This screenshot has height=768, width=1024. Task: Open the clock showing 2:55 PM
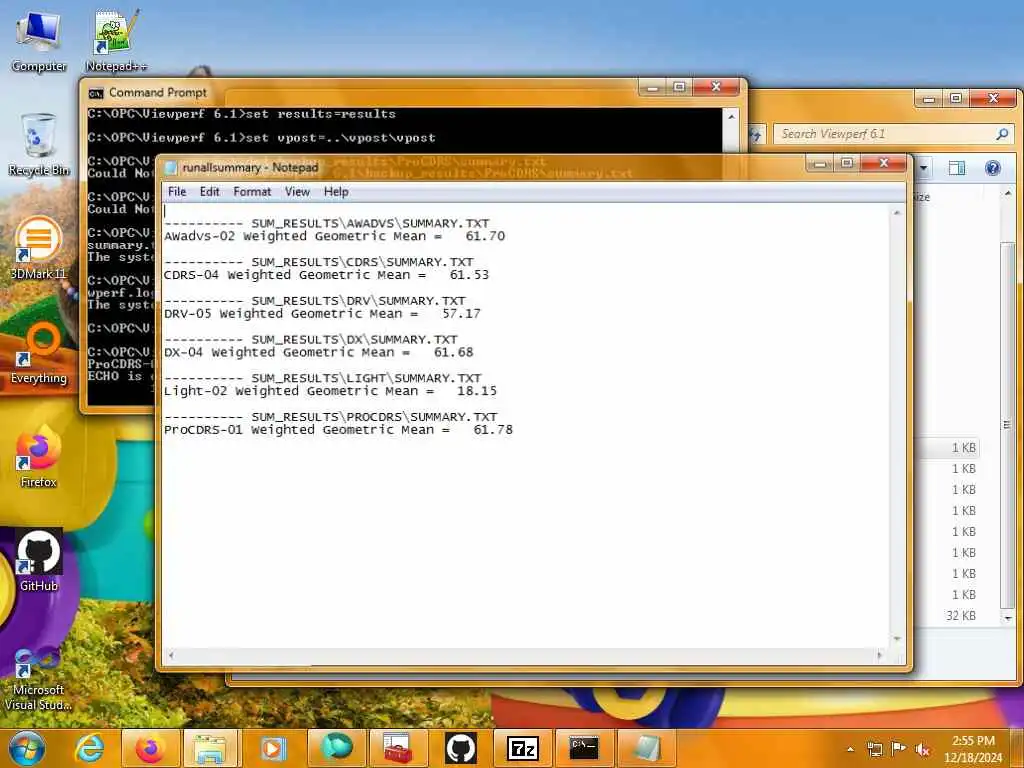point(973,749)
